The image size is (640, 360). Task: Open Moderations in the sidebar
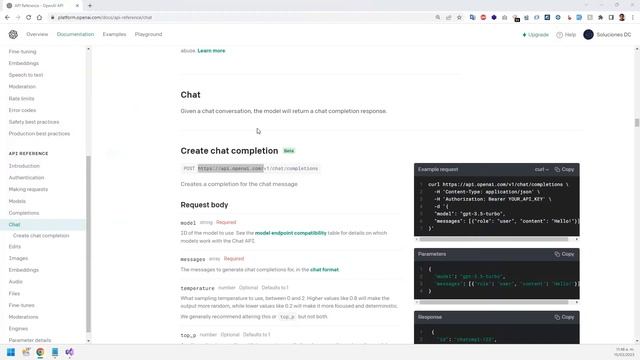click(x=23, y=317)
